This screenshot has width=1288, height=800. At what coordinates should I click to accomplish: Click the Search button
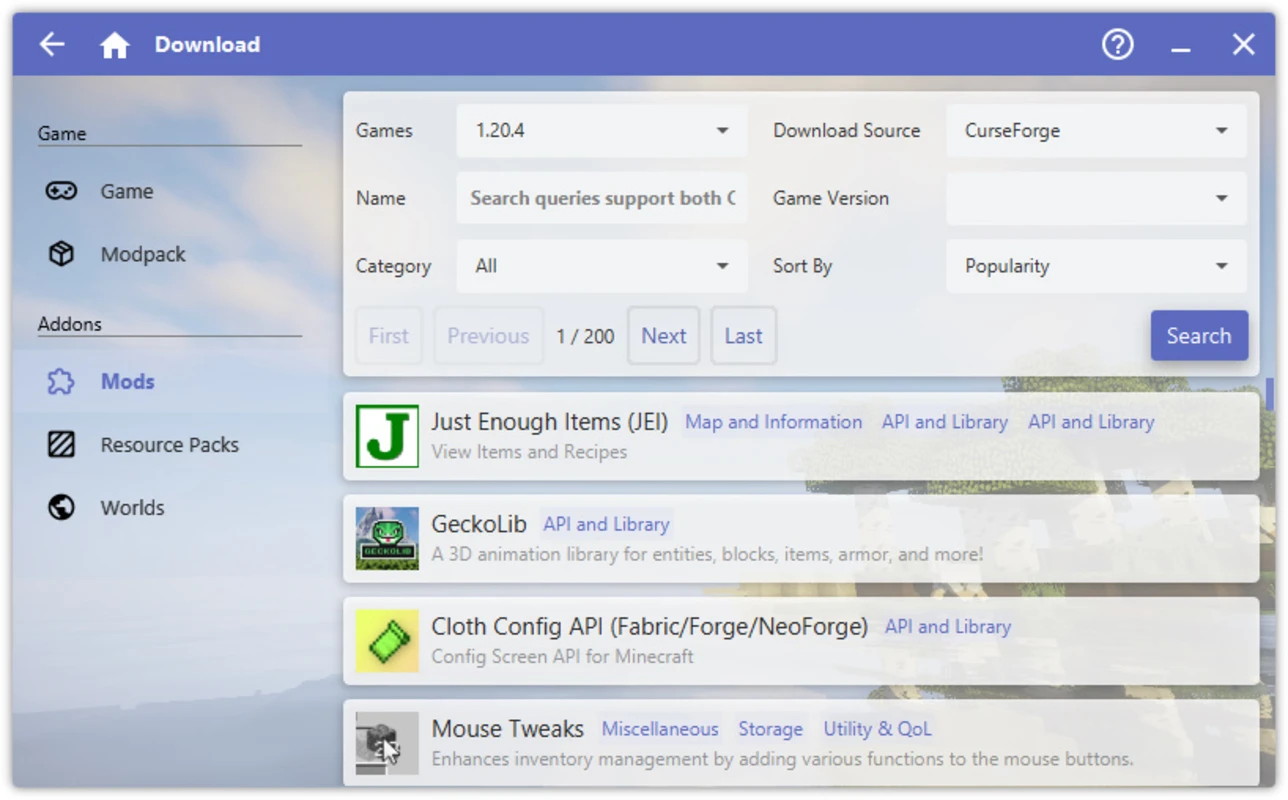(1199, 336)
